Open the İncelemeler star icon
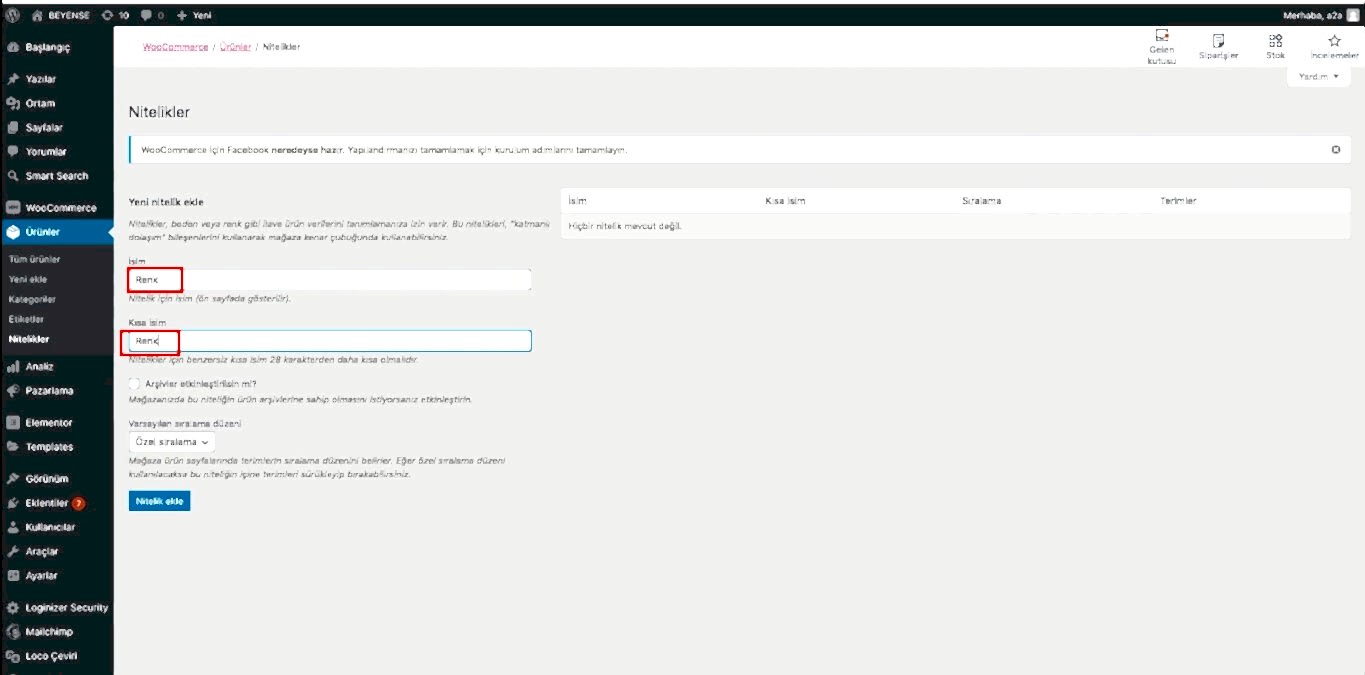Screen dimensions: 1365x675 tap(1334, 46)
